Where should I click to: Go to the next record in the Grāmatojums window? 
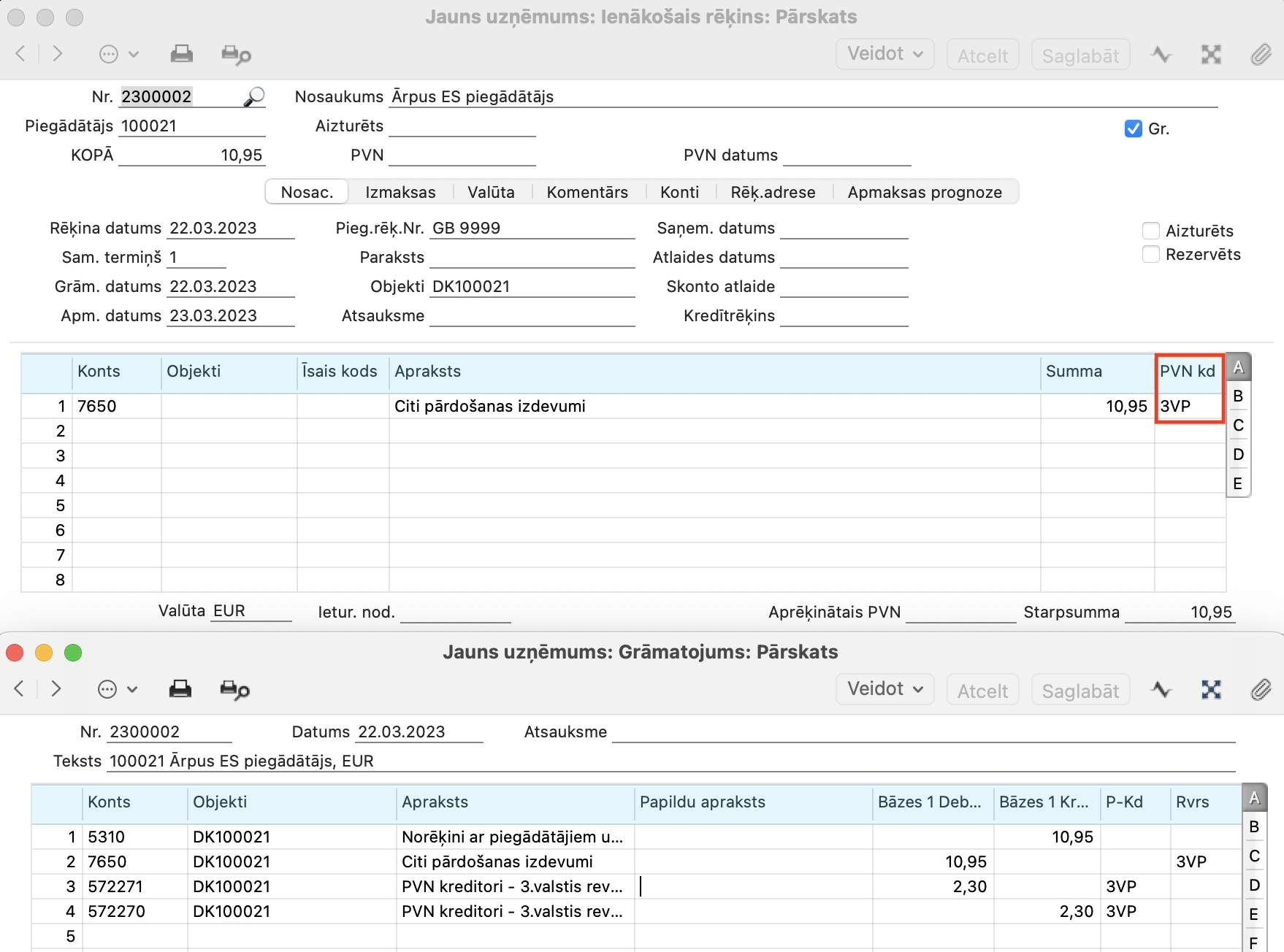point(56,689)
